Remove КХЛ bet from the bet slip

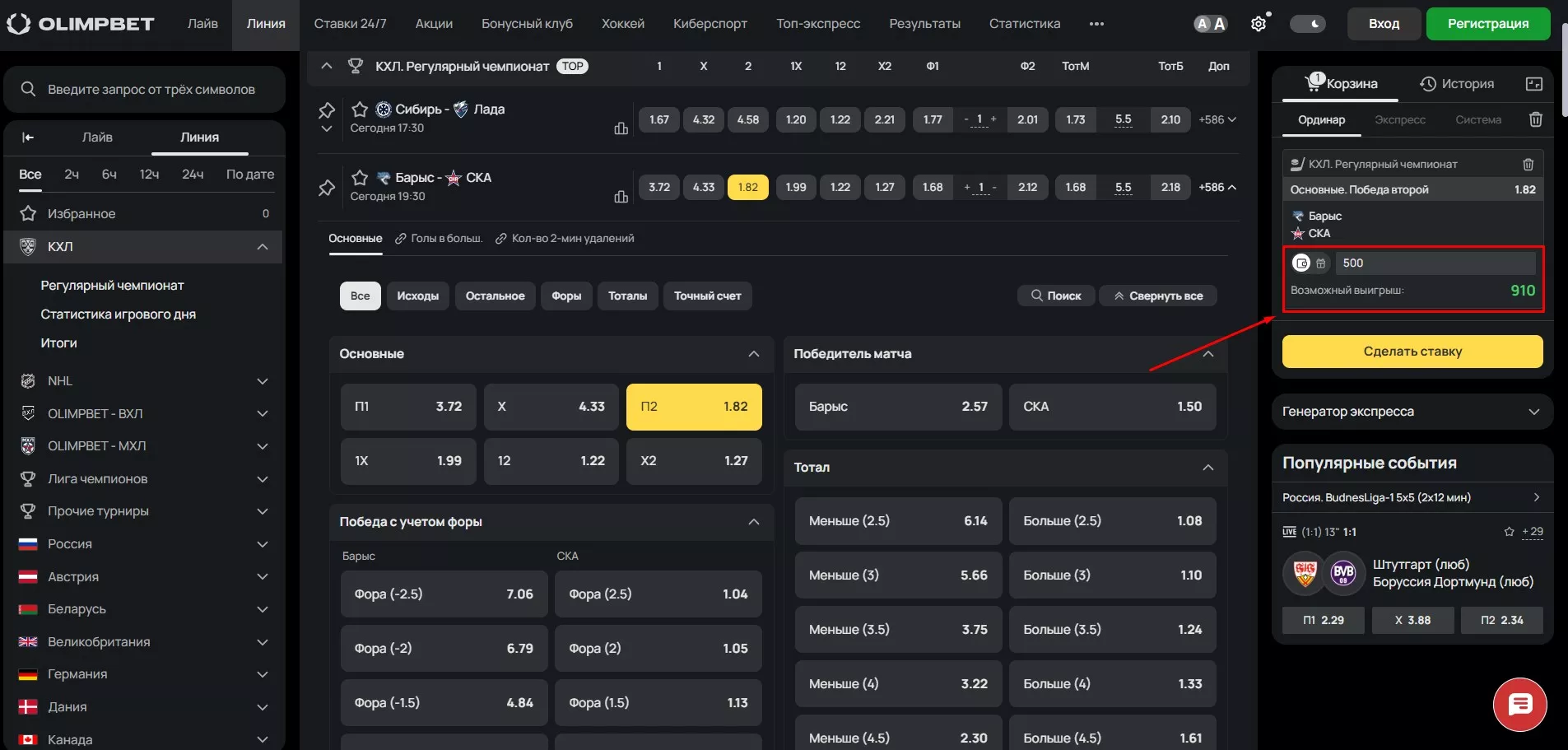(1528, 165)
